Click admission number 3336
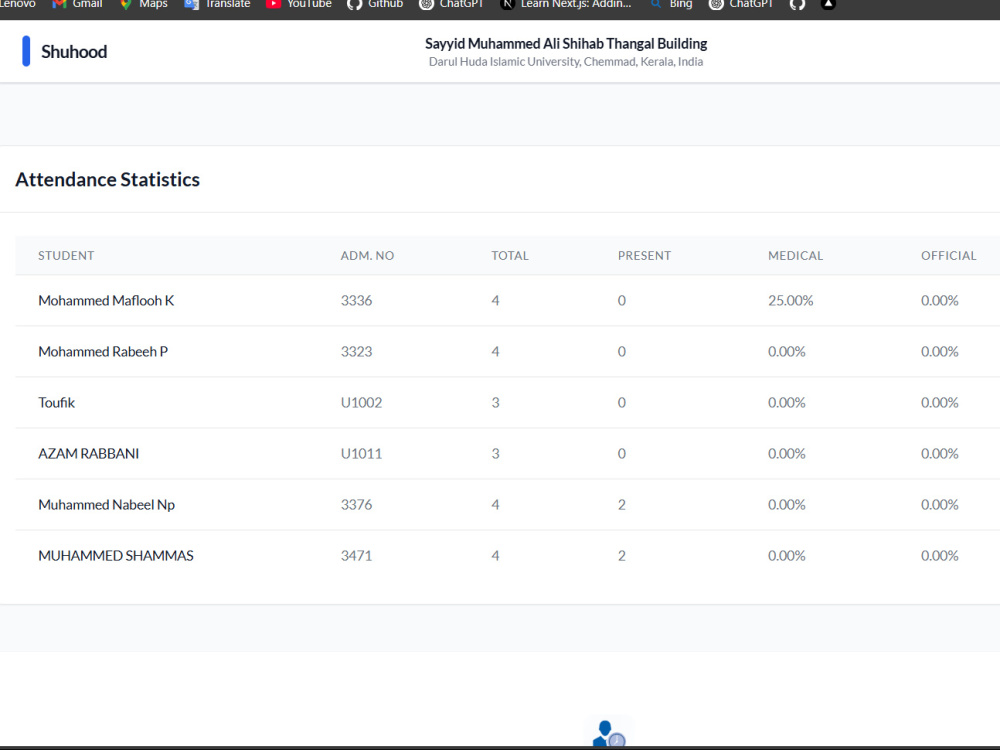1000x750 pixels. coord(357,300)
